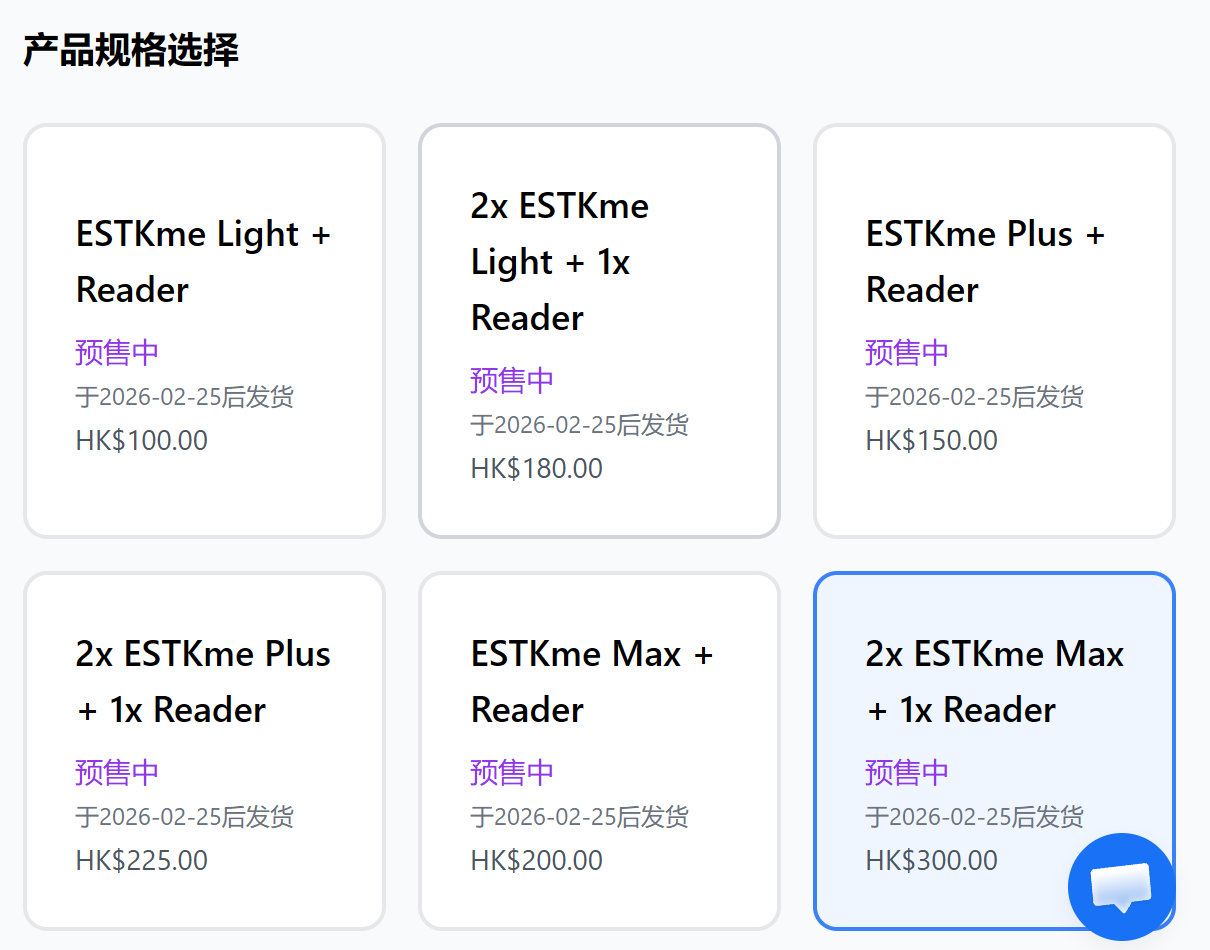Click 预售中 label under ESTKme Plus + Reader
Viewport: 1210px width, 950px height.
tap(907, 353)
